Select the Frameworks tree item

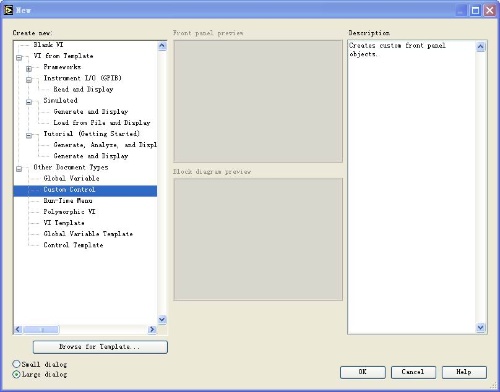[62, 67]
